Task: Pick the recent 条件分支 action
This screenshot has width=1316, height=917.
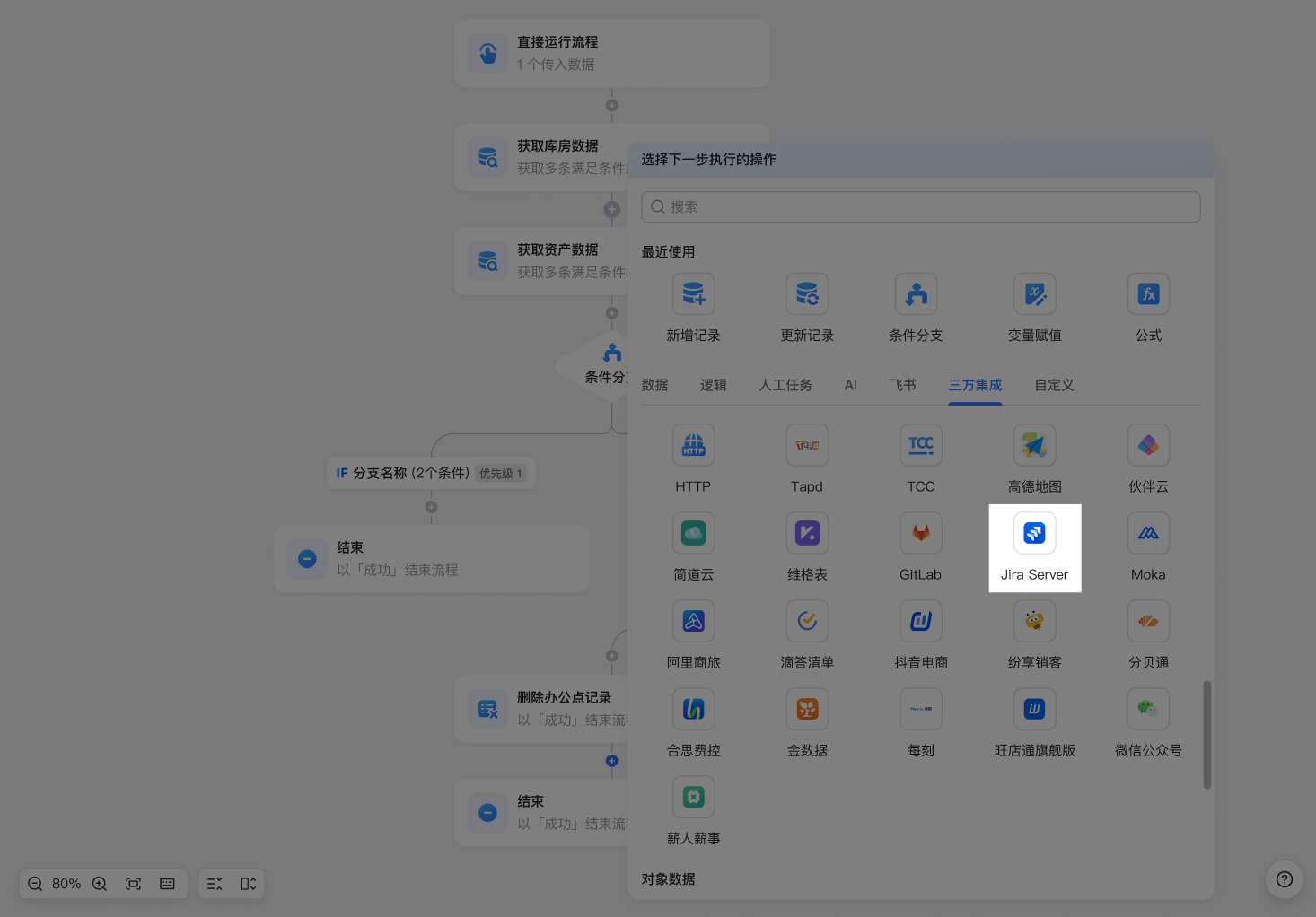Action: (x=916, y=308)
